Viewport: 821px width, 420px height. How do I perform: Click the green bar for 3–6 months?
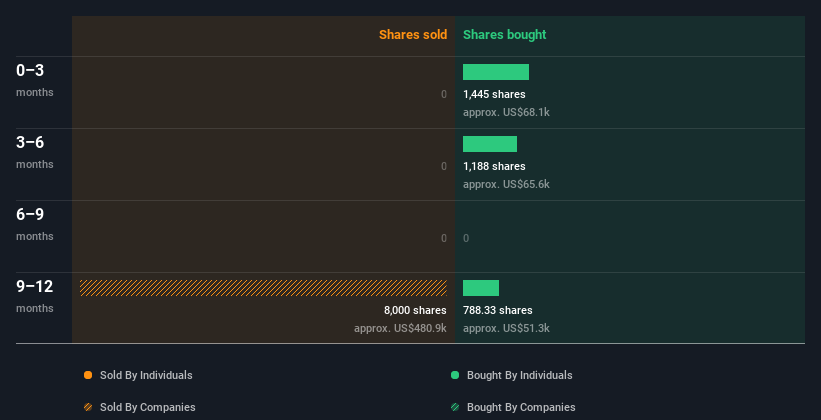coord(490,144)
